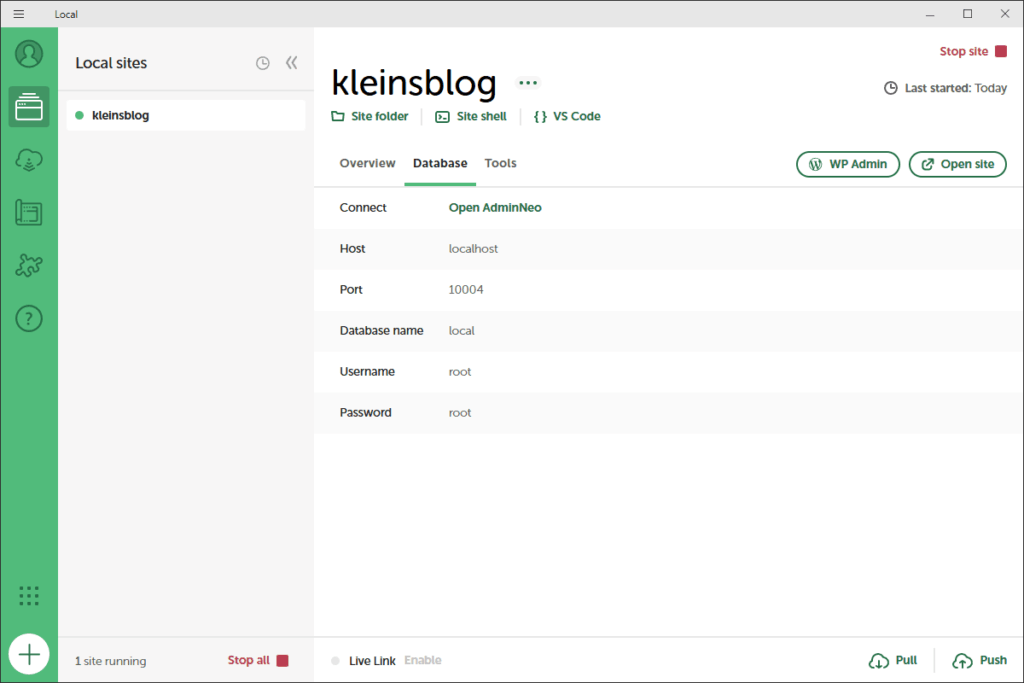Open the Add-ons puzzle piece icon
Viewport: 1024px width, 683px height.
29,266
